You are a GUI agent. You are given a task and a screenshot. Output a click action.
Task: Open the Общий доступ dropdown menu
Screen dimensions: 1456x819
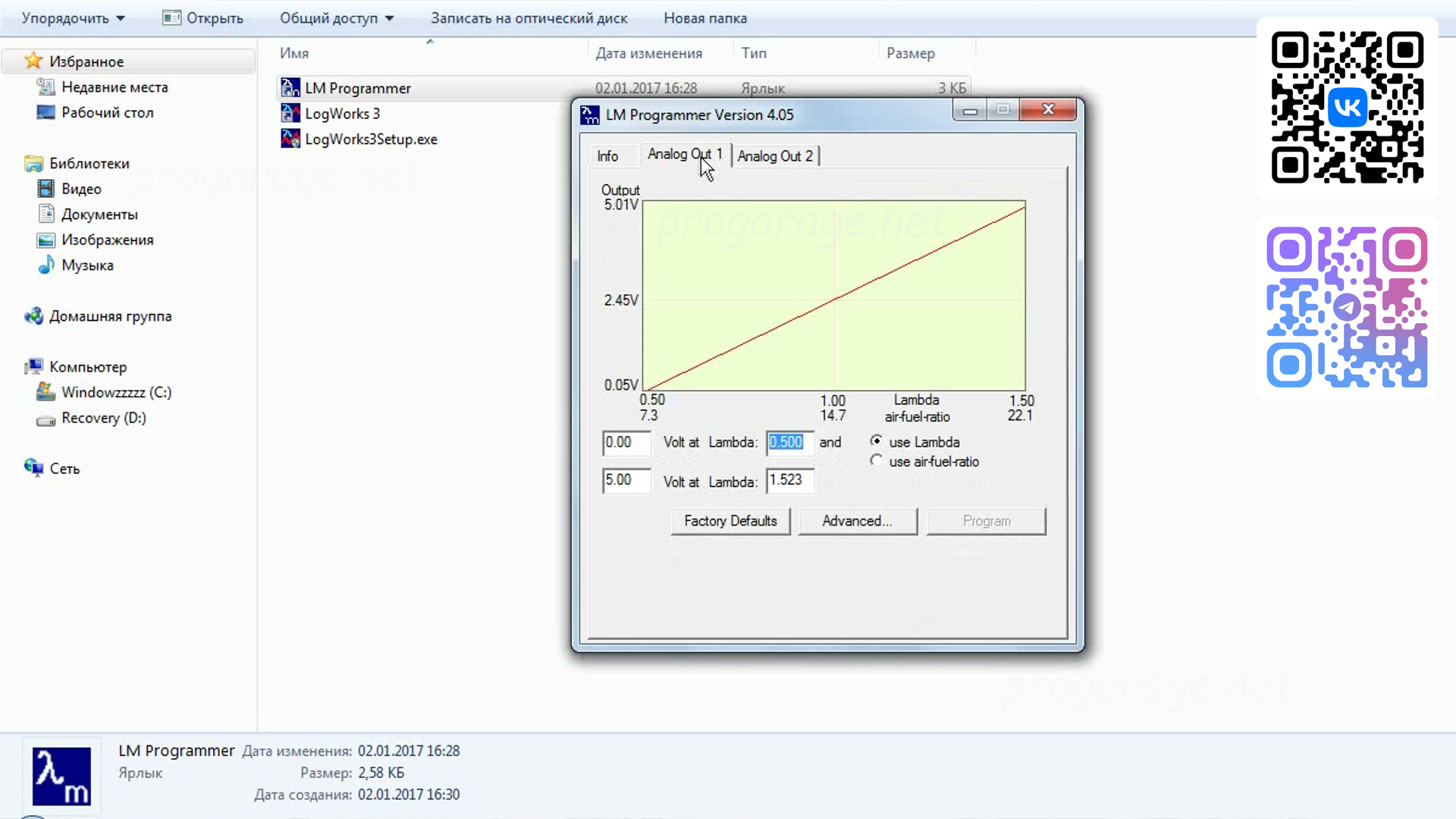pos(336,18)
